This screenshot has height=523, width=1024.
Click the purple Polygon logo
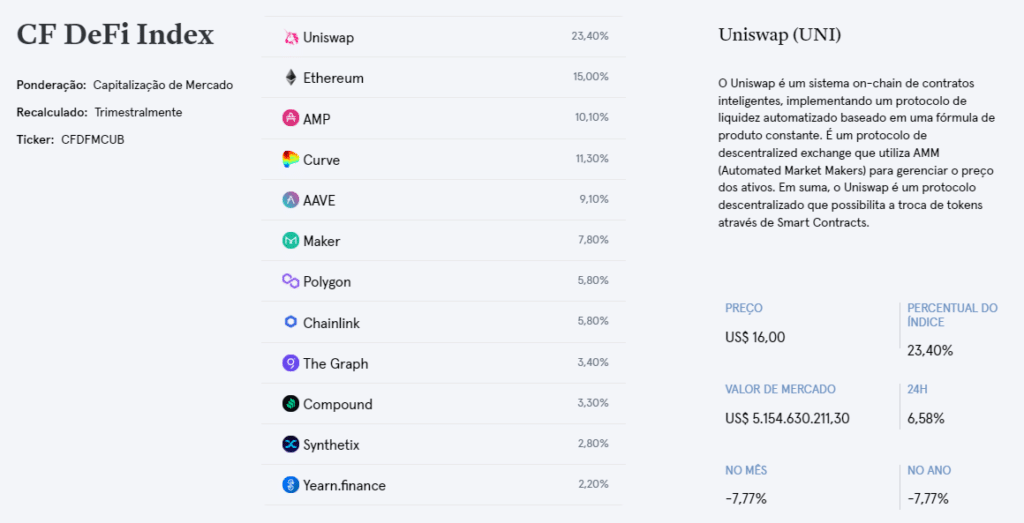tap(291, 281)
